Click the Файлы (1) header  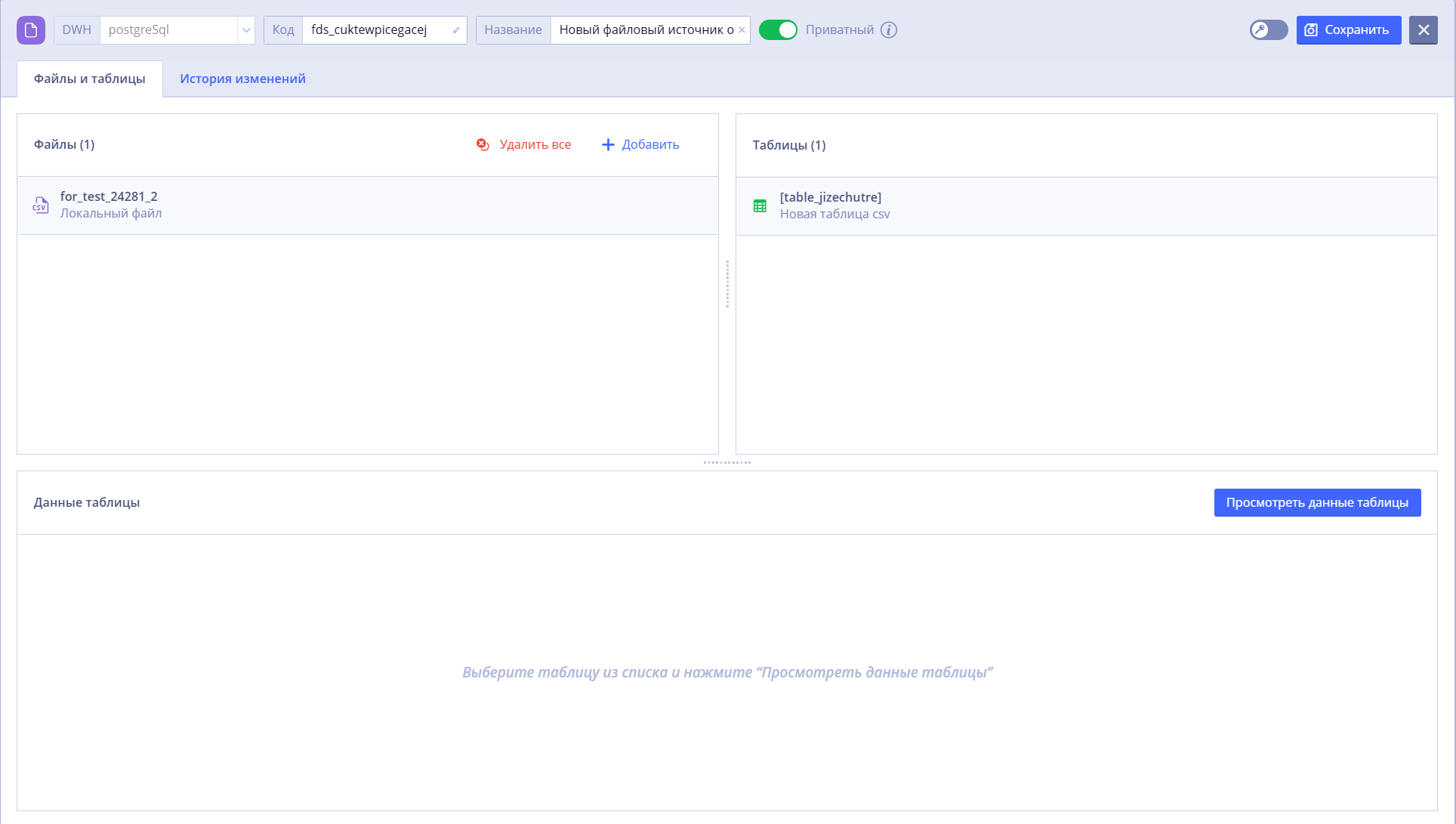[x=64, y=144]
